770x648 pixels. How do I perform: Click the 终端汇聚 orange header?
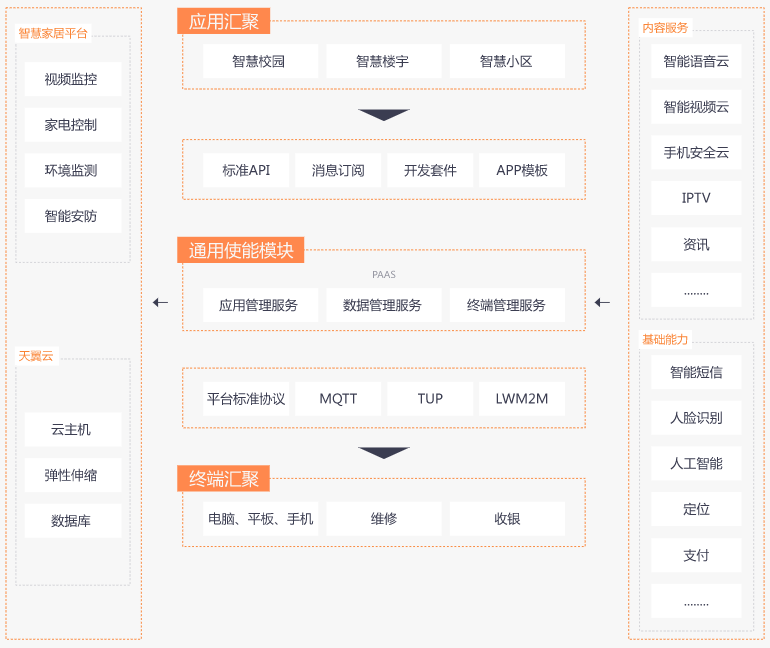[x=223, y=479]
